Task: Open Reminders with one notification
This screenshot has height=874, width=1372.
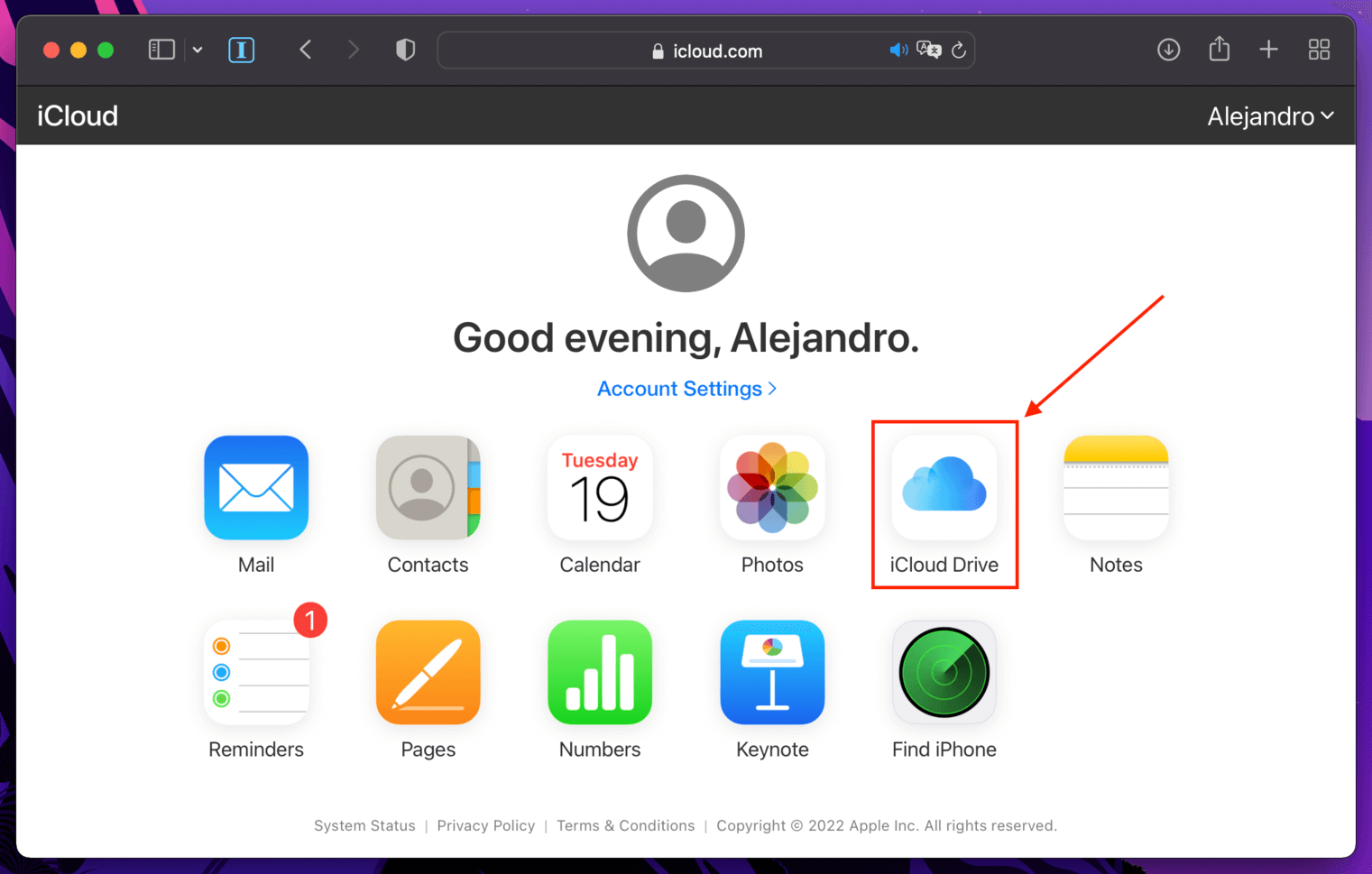Action: point(256,672)
